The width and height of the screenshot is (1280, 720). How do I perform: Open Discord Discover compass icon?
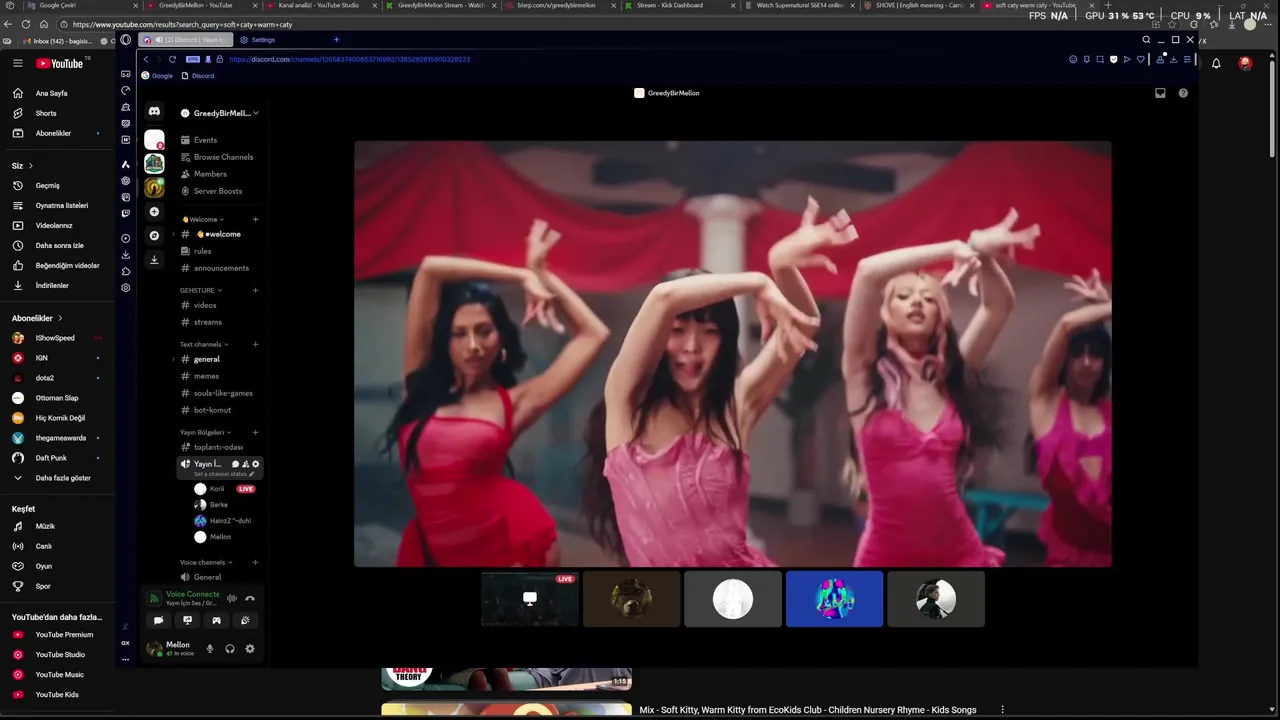(154, 236)
